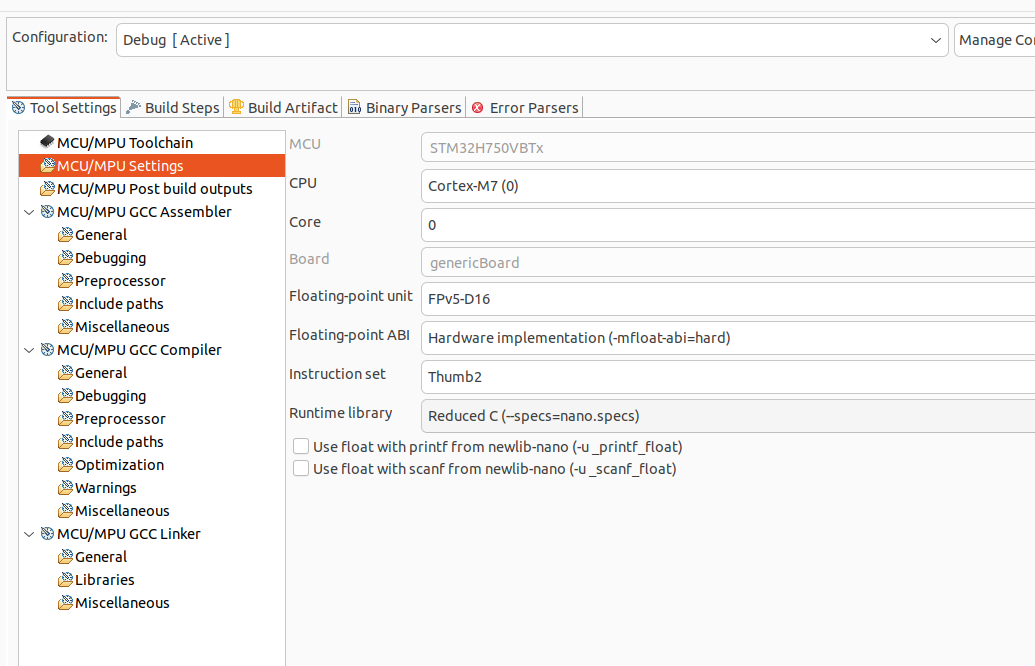Open the Configuration Debug dropdown

[x=532, y=40]
